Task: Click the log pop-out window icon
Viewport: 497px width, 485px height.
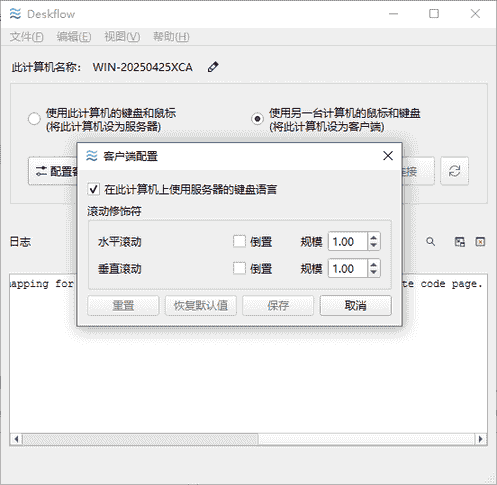Action: point(460,242)
